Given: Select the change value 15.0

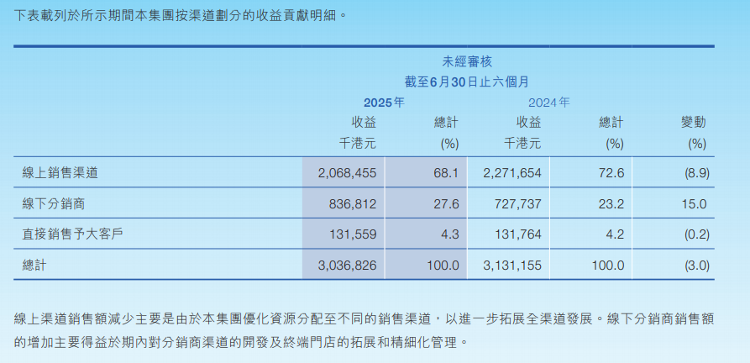Looking at the screenshot, I should point(695,204).
